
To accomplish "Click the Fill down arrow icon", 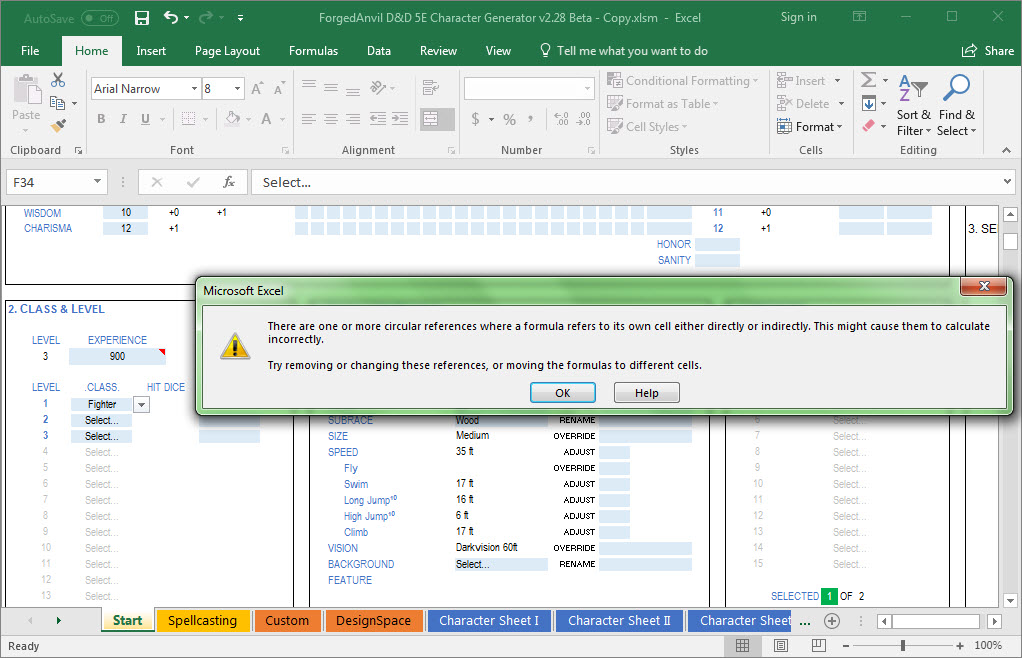I will 868,104.
